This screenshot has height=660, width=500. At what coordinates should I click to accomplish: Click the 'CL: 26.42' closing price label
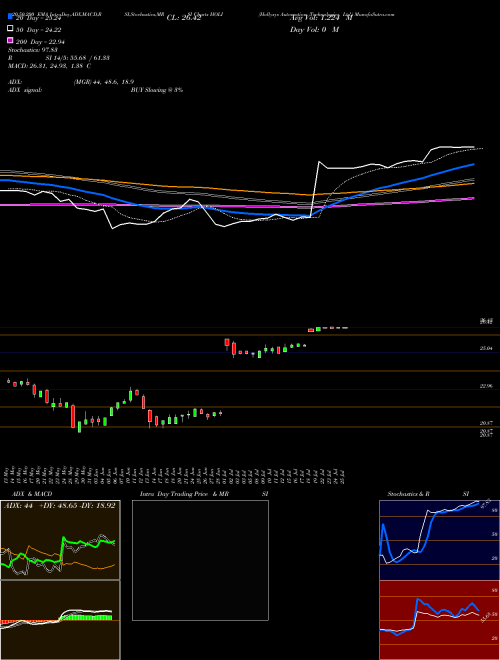coord(184,18)
